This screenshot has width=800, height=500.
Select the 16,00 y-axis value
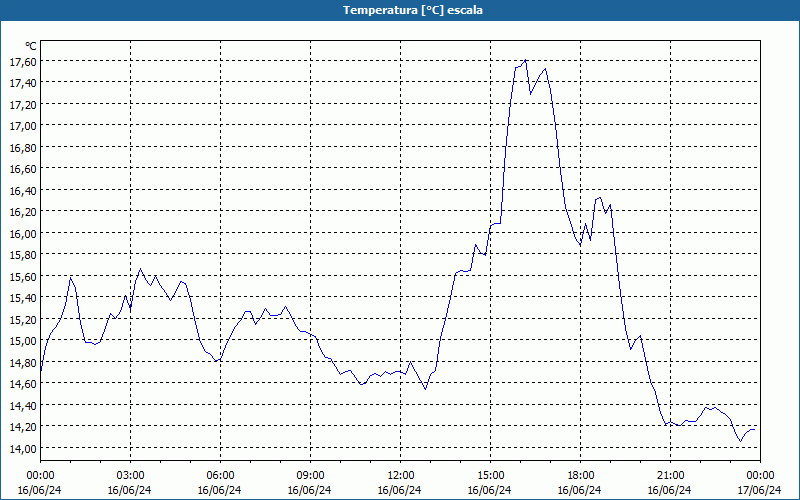point(23,233)
